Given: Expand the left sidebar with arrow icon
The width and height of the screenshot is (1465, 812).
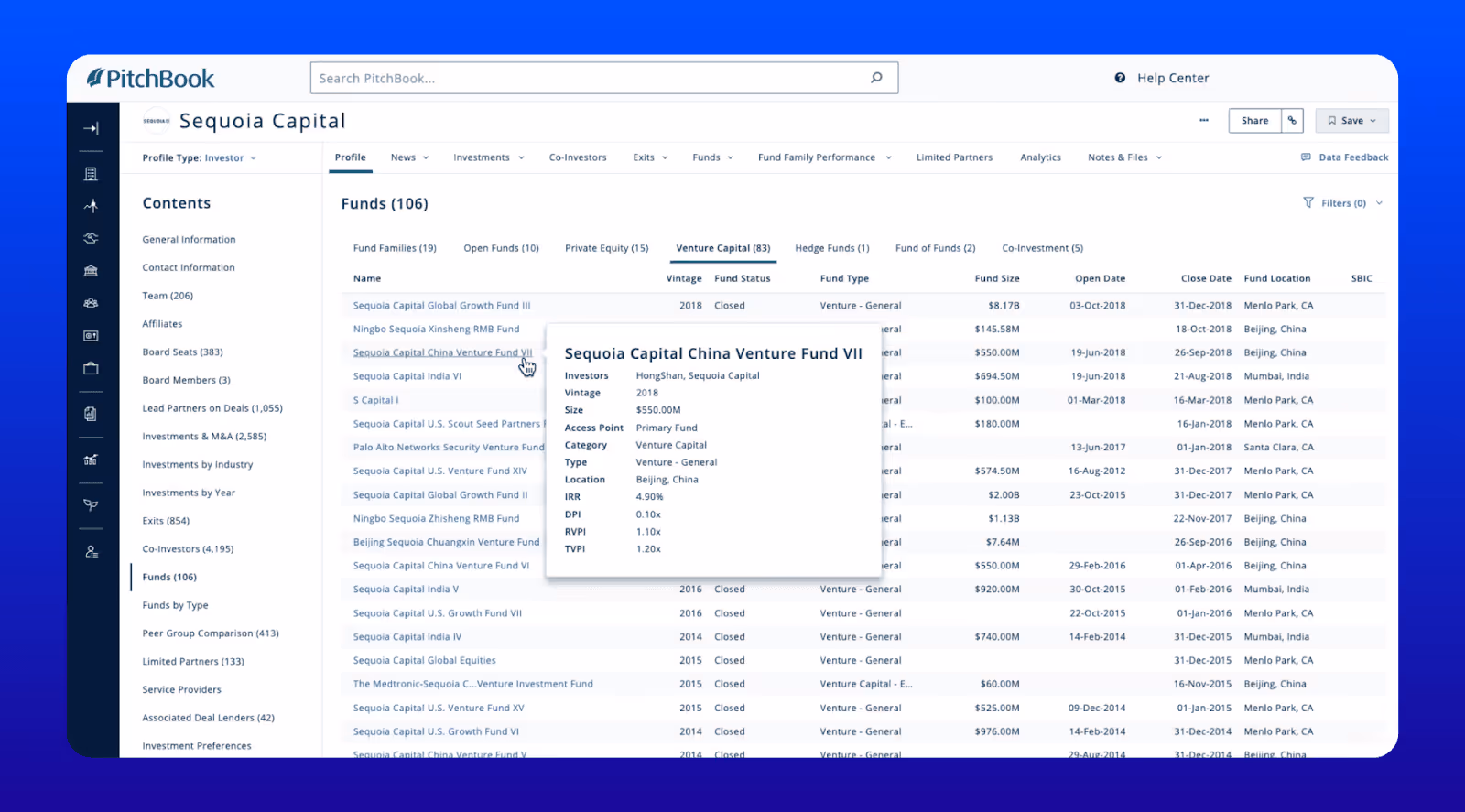Looking at the screenshot, I should (92, 128).
